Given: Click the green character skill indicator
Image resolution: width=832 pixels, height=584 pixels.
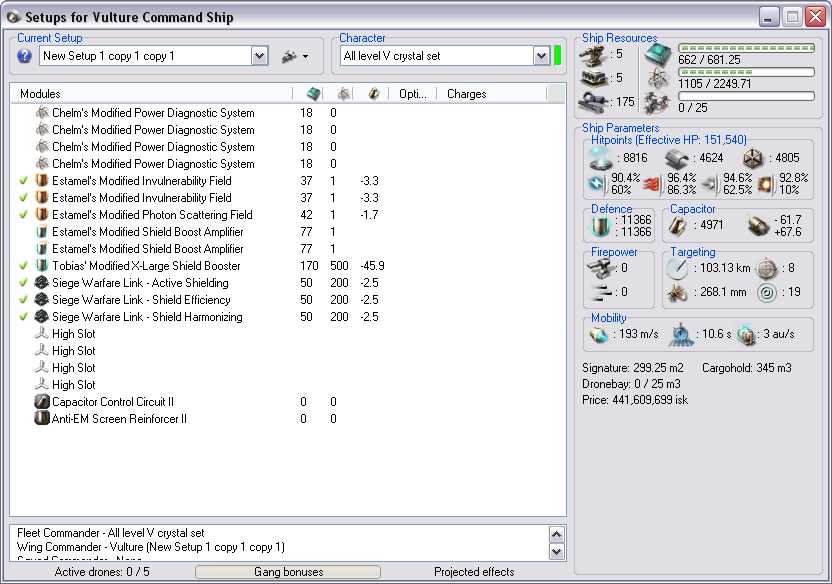Looking at the screenshot, I should [557, 56].
